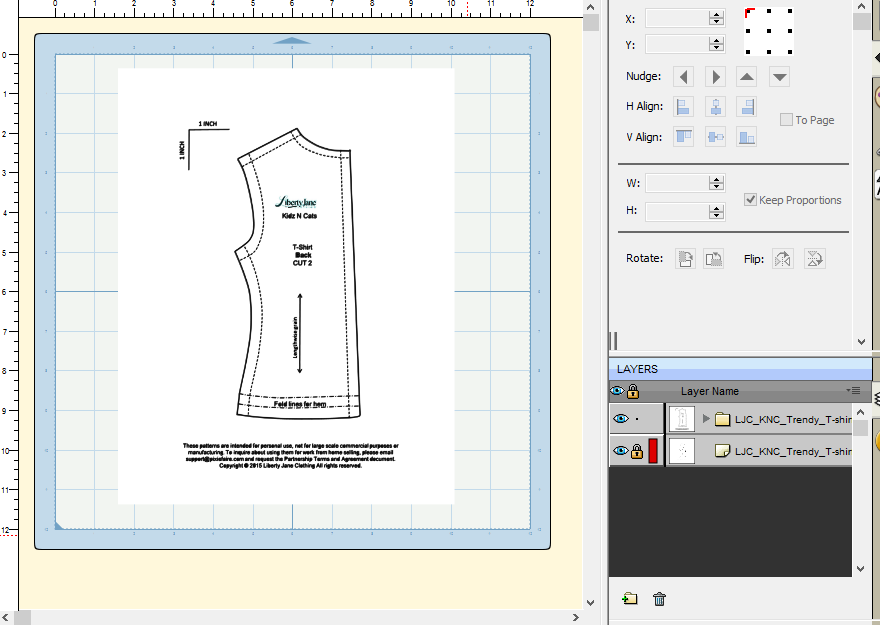Open the Layers panel options menu
The height and width of the screenshot is (625, 880).
[x=854, y=391]
